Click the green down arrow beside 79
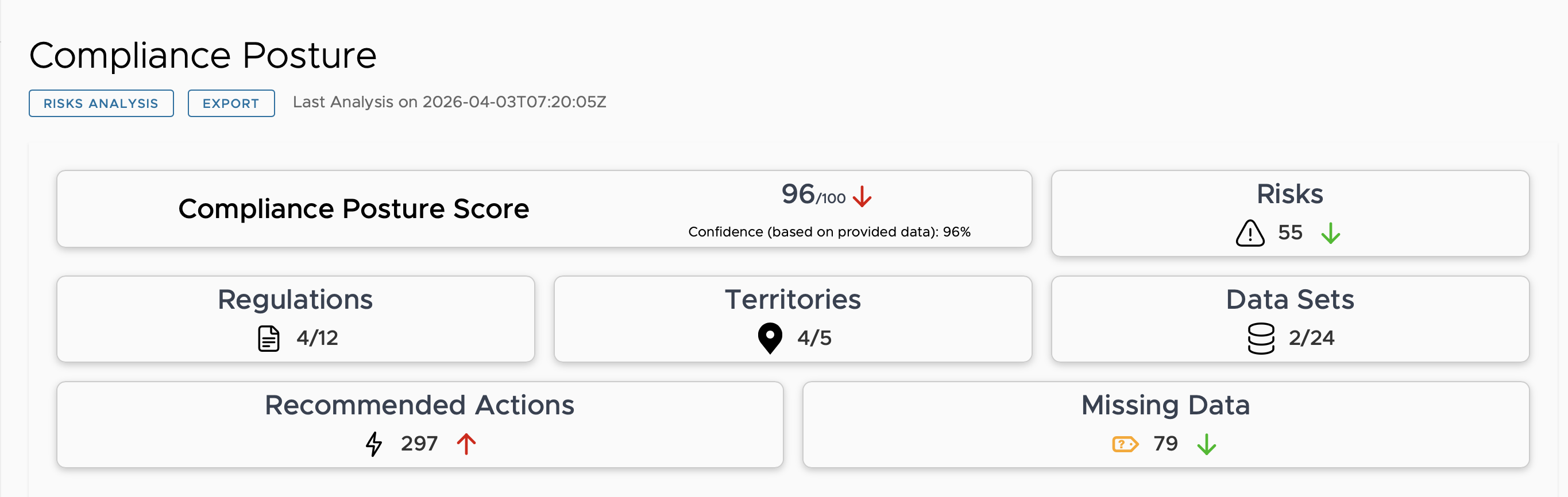 pos(1206,444)
